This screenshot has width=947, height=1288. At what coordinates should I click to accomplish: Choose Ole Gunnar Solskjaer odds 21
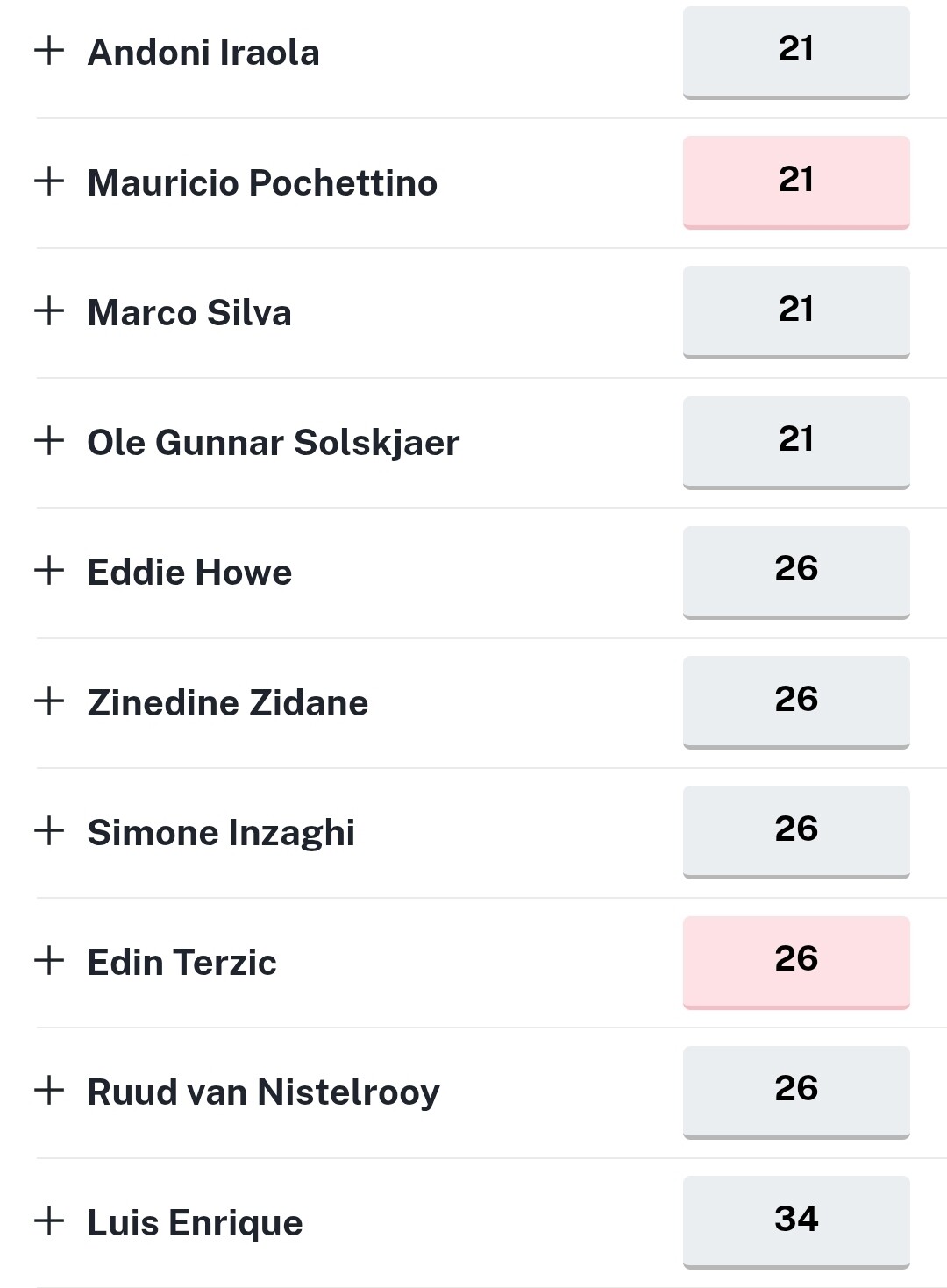(x=796, y=441)
